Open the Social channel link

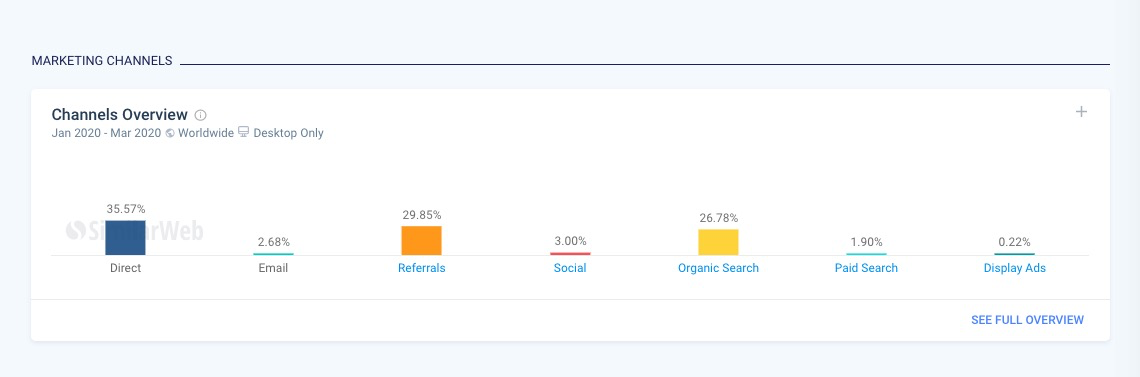pyautogui.click(x=570, y=268)
